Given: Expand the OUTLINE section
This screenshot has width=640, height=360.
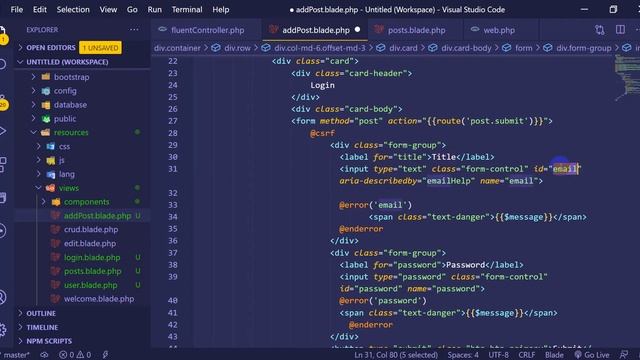Looking at the screenshot, I should point(41,313).
